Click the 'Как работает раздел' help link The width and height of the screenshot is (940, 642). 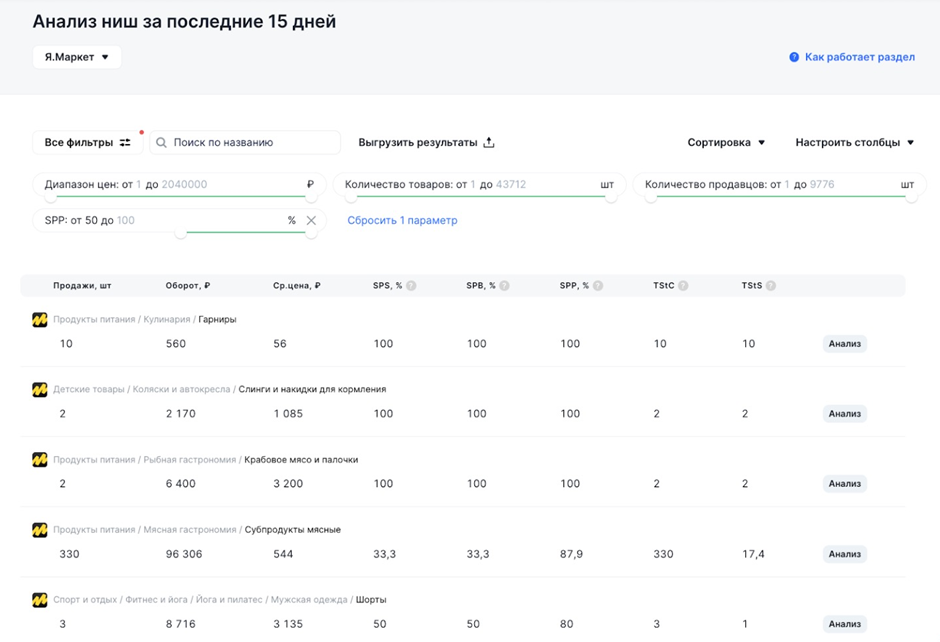[860, 57]
